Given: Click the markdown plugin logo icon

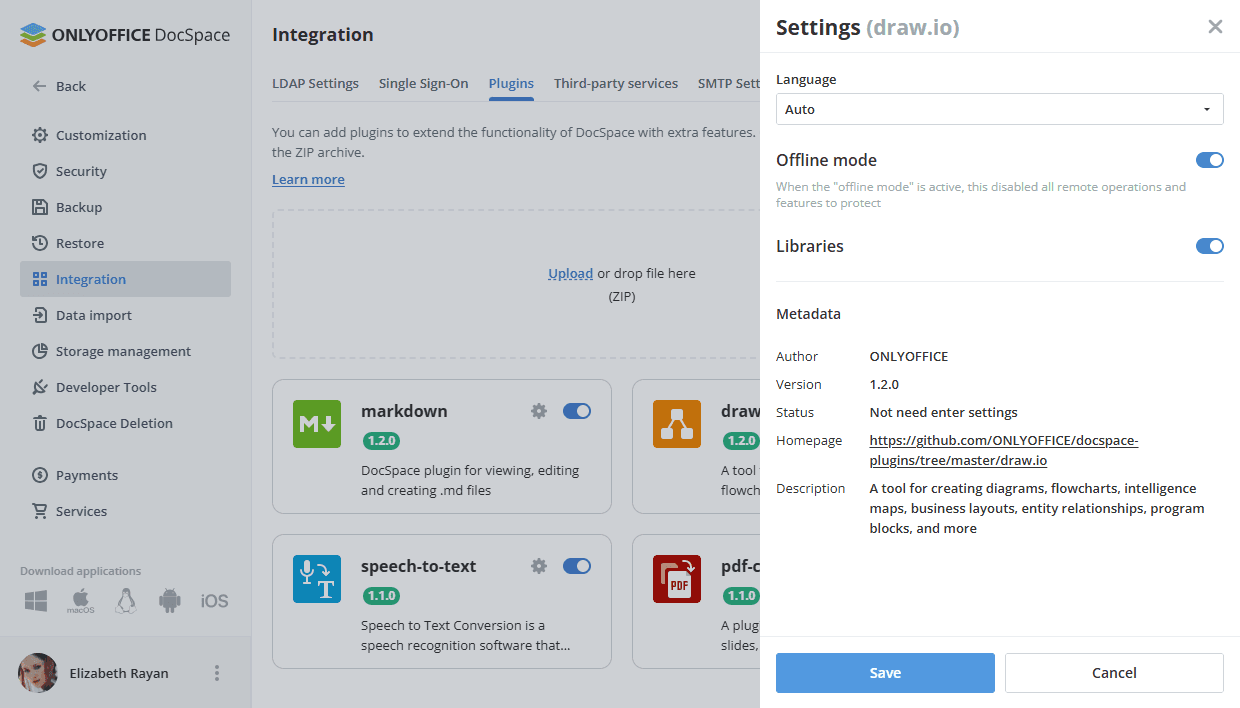Looking at the screenshot, I should [x=317, y=424].
